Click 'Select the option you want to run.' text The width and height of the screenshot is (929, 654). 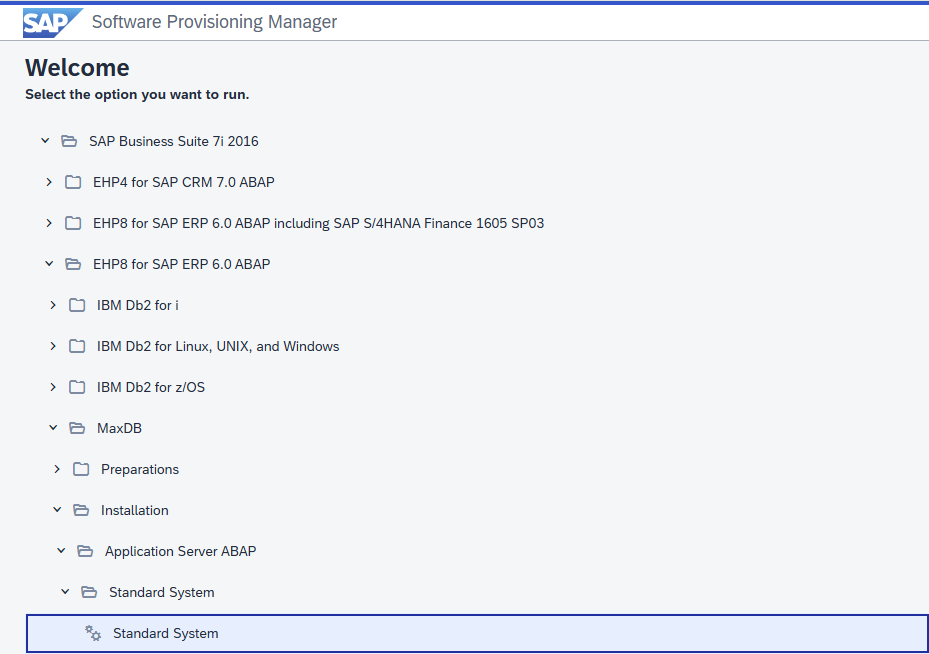[137, 95]
